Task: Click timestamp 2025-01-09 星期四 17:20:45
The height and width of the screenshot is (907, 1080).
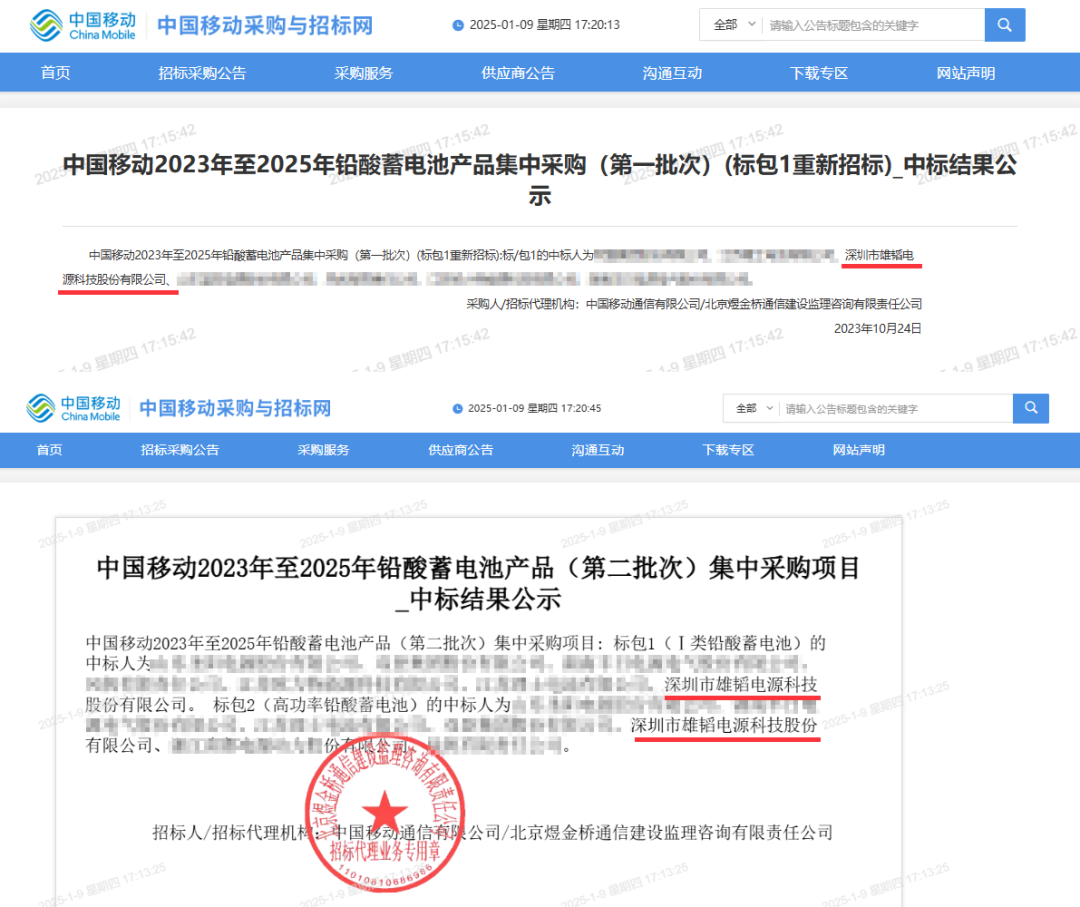Action: (x=534, y=408)
